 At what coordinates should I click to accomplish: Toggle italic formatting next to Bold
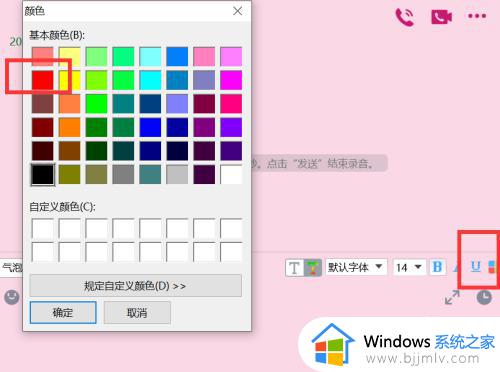(457, 267)
